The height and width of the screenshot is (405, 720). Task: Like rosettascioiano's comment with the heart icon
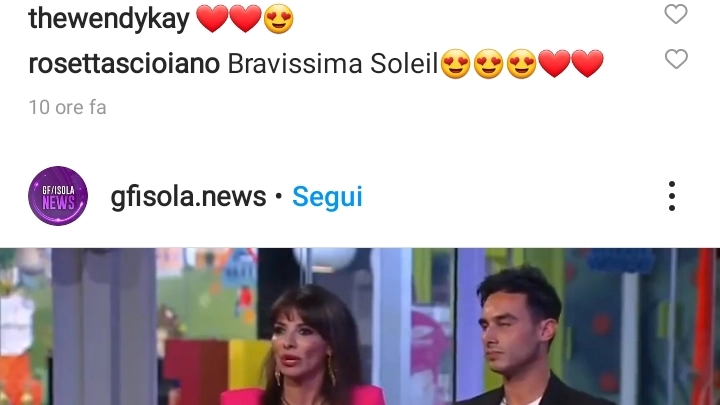[x=676, y=59]
